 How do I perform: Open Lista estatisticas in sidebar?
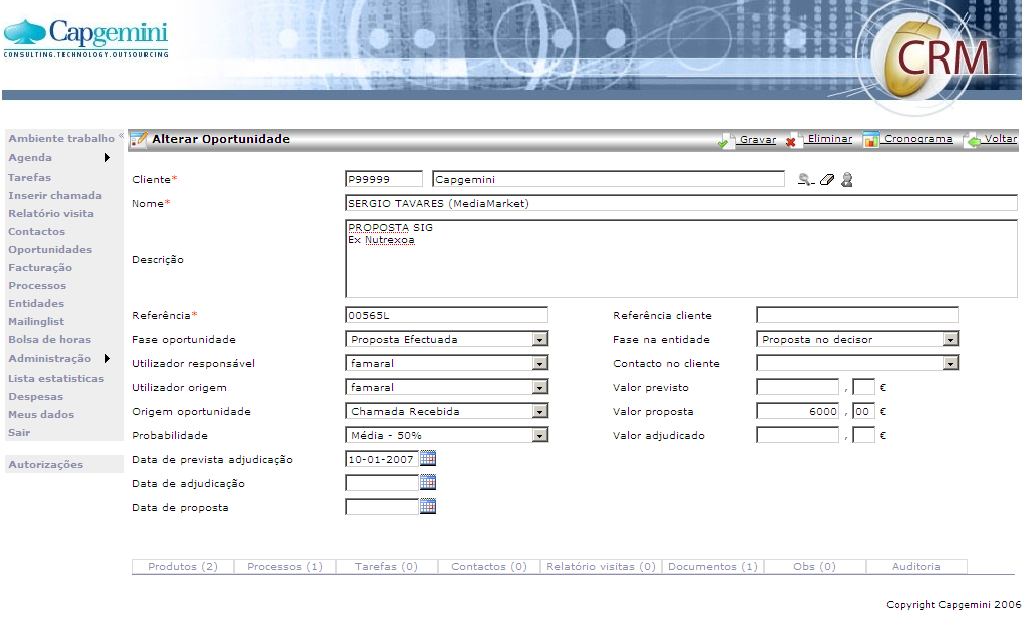pyautogui.click(x=56, y=378)
